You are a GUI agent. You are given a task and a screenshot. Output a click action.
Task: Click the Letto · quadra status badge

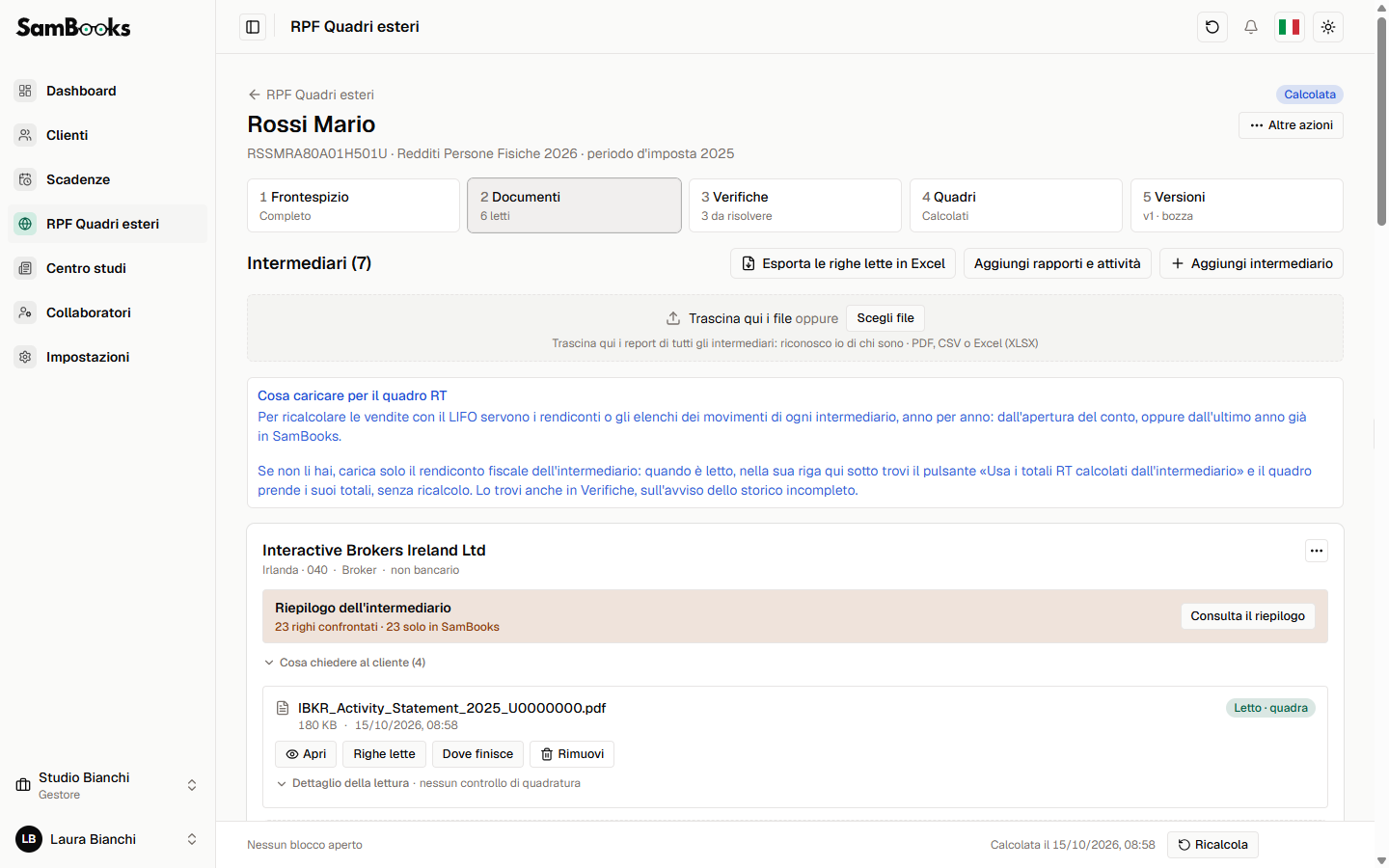[x=1270, y=708]
